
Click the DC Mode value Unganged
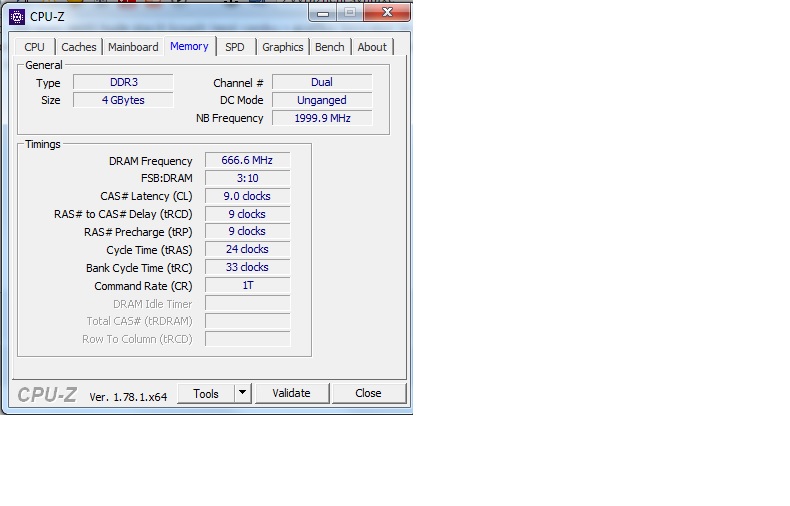pyautogui.click(x=322, y=100)
